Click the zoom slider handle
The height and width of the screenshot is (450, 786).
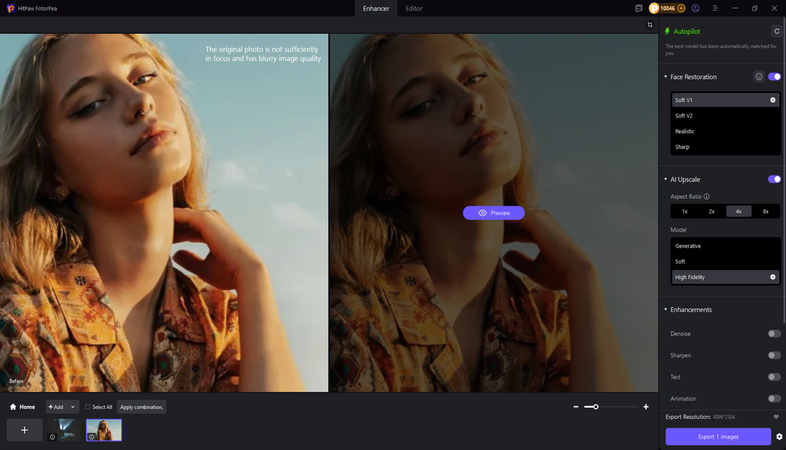point(596,407)
